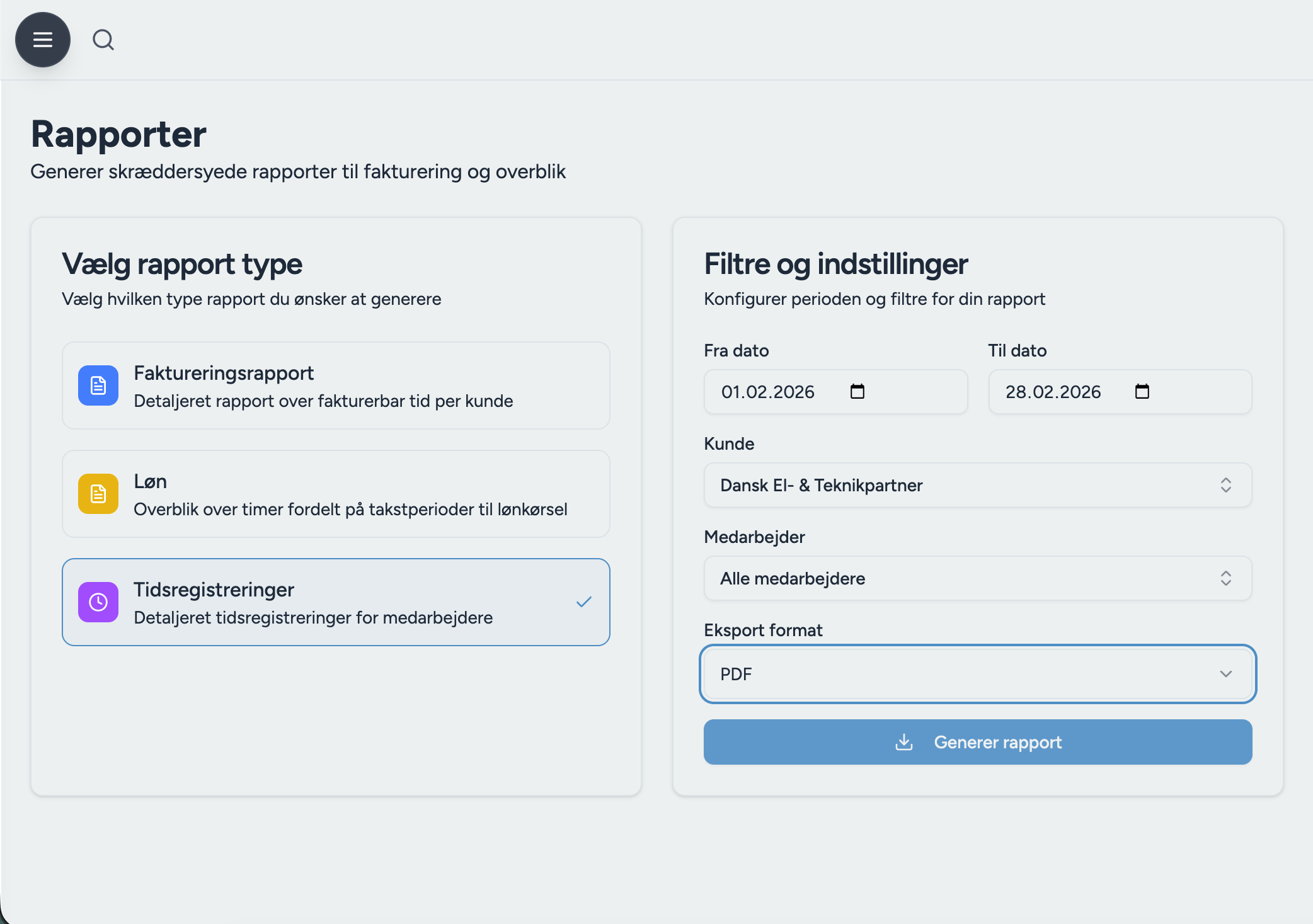Open the hamburger navigation menu

(x=43, y=40)
